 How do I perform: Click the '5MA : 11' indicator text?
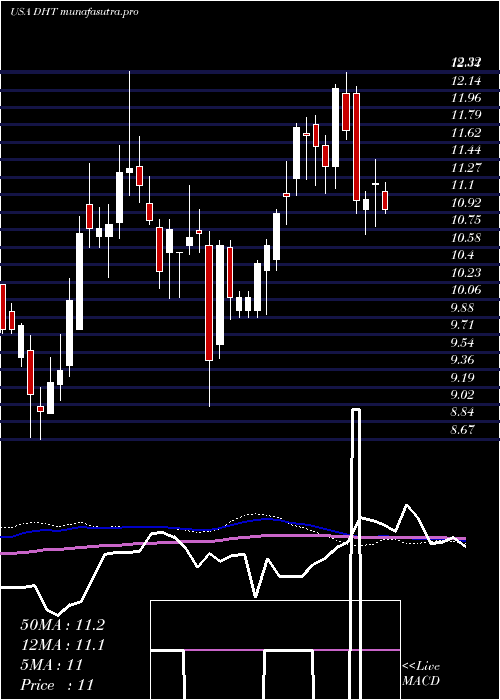[x=52, y=665]
